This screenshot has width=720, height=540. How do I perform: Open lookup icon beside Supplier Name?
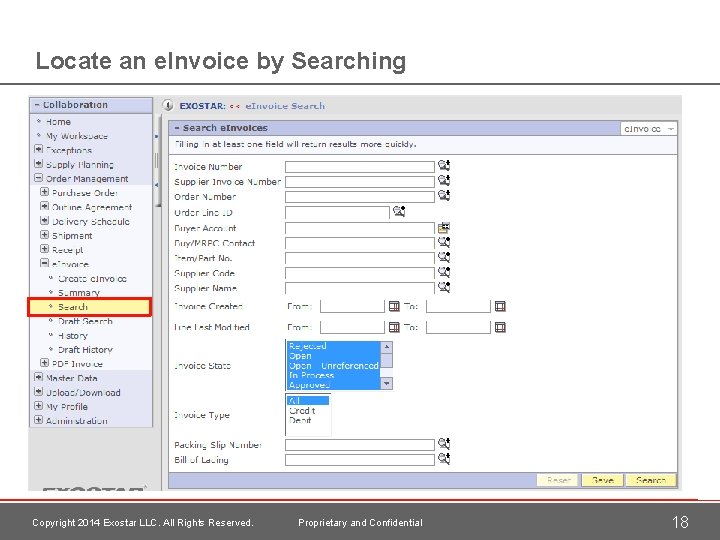pos(444,287)
